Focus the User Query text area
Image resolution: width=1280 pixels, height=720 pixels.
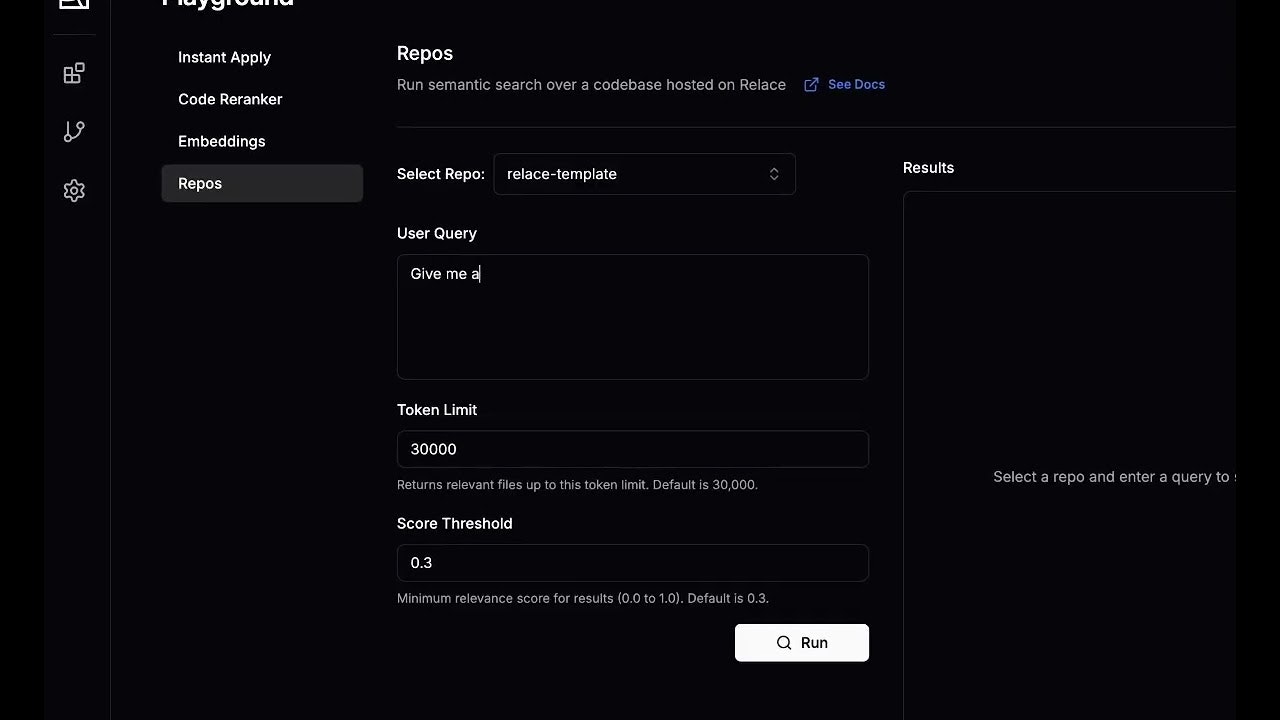coord(632,317)
